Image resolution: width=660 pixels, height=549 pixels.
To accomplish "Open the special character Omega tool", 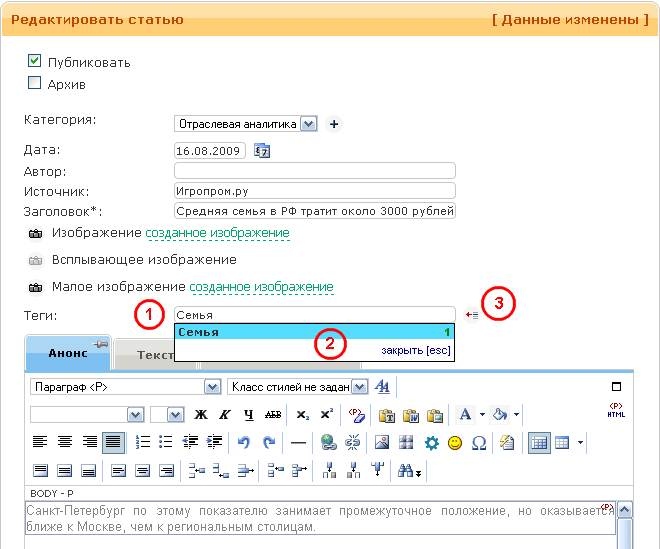I will (478, 442).
